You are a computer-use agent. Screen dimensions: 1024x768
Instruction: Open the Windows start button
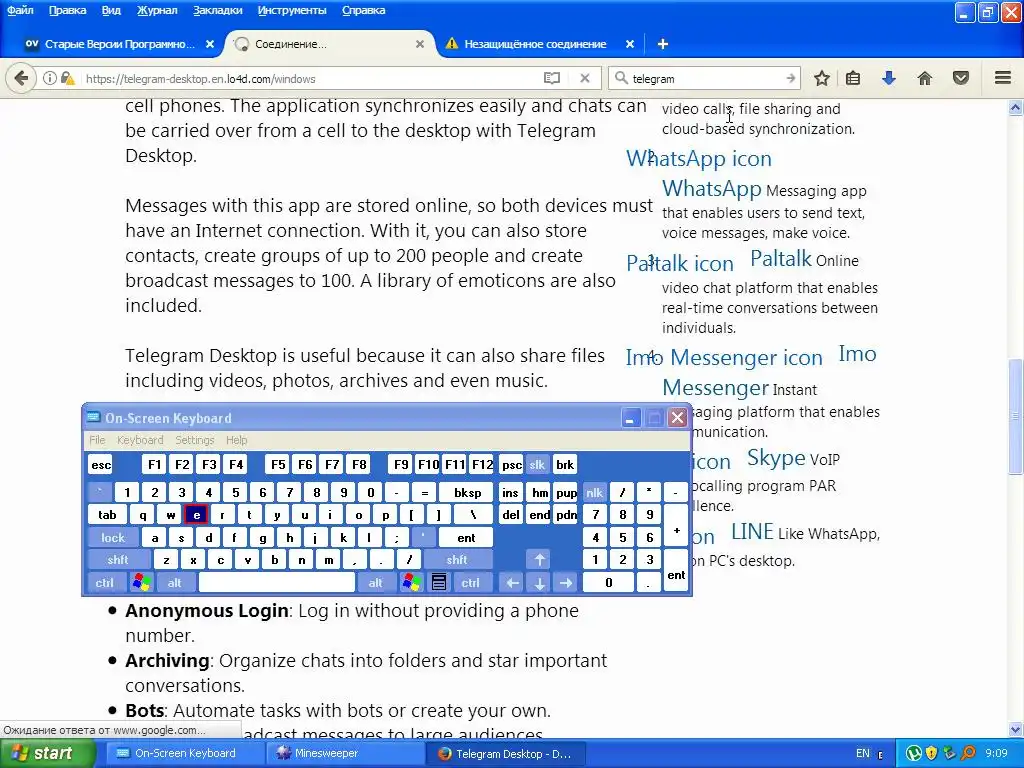coord(48,753)
